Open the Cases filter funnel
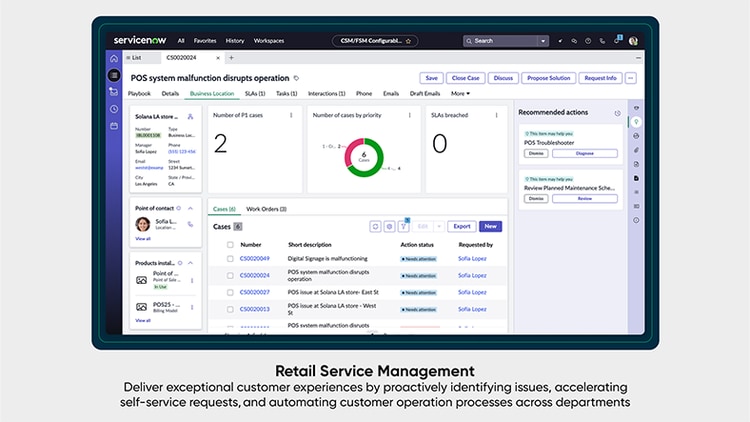 (404, 226)
